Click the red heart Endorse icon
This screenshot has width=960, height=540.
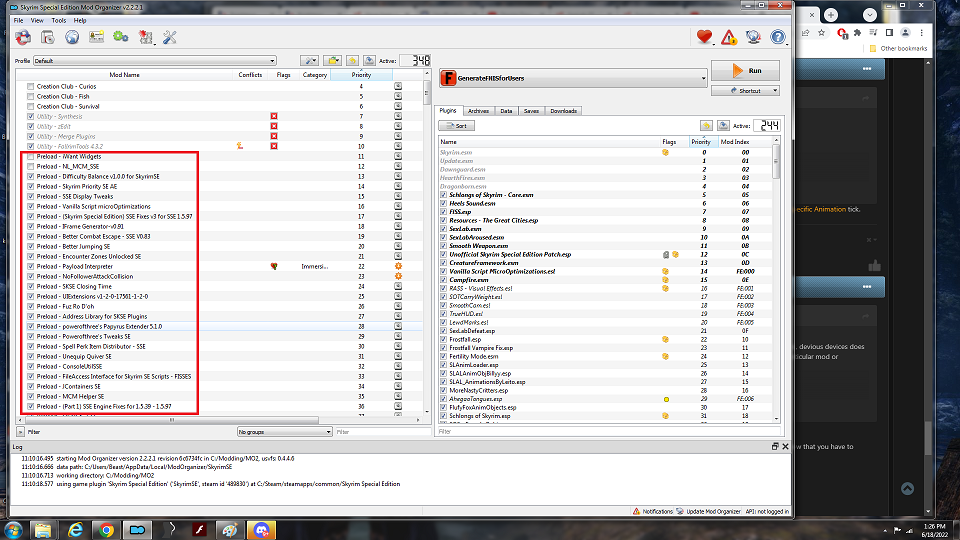[704, 37]
